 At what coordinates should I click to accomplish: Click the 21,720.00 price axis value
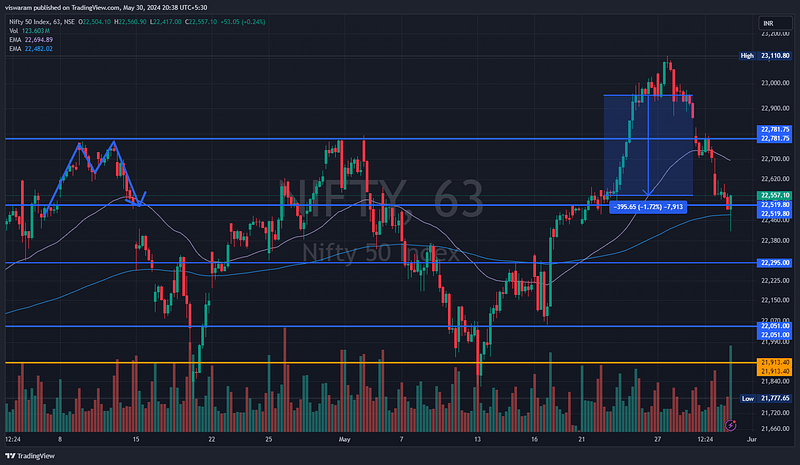775,412
